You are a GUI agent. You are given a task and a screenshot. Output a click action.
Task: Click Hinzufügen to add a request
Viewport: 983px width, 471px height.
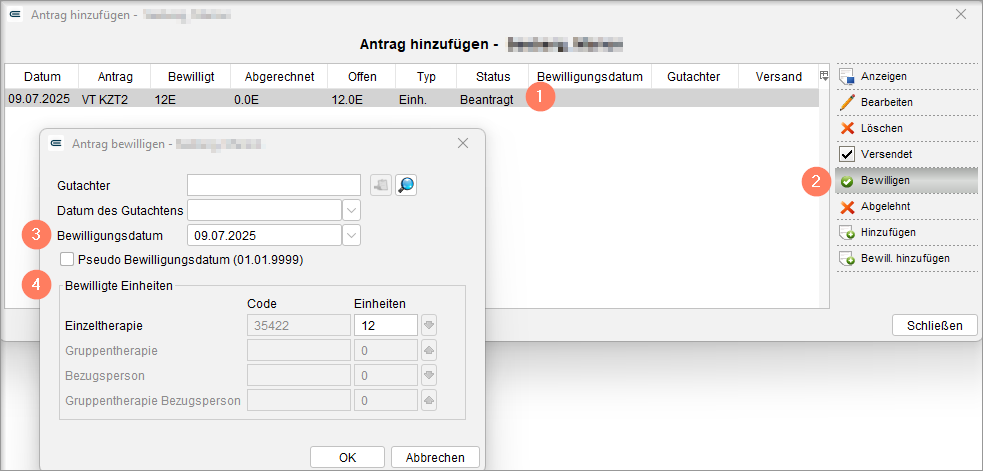(x=907, y=233)
